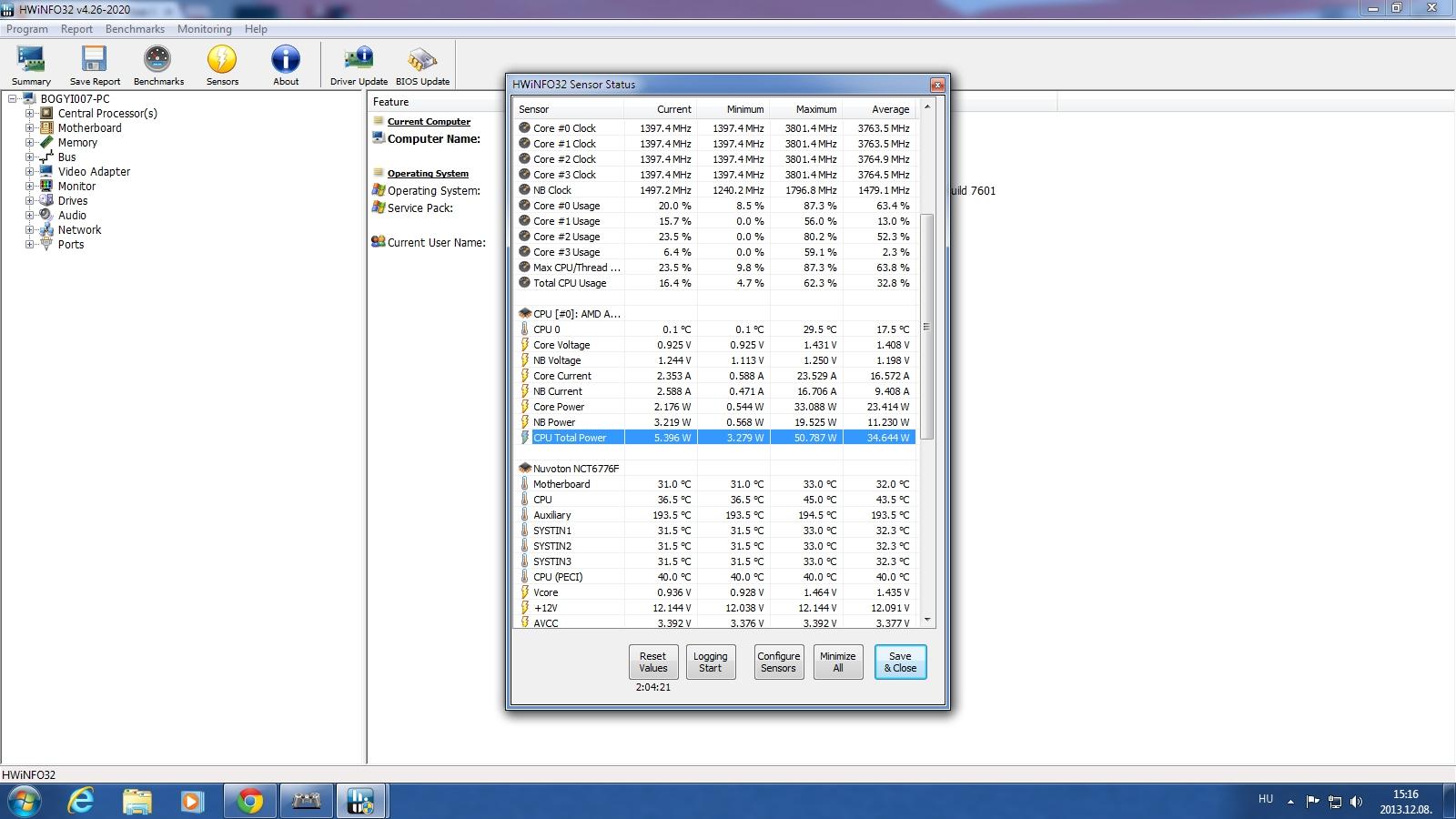1456x819 pixels.
Task: Click the Average column header
Action: 879,109
